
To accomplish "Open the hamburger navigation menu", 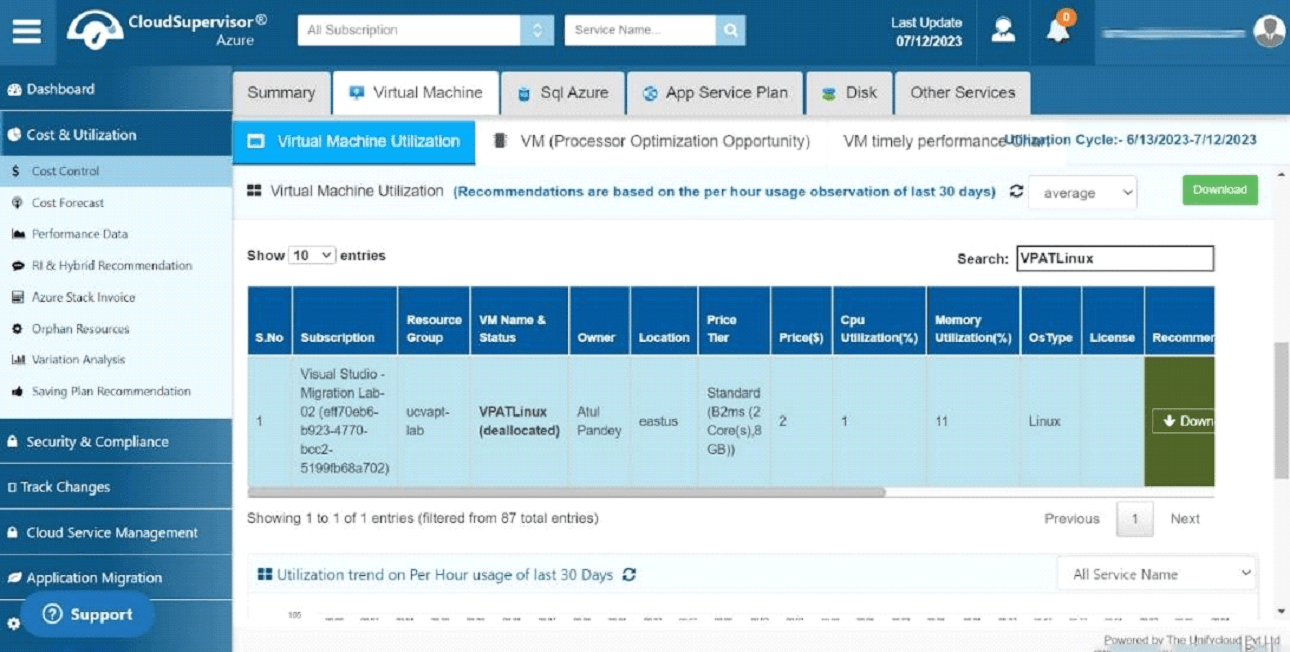I will click(x=27, y=31).
